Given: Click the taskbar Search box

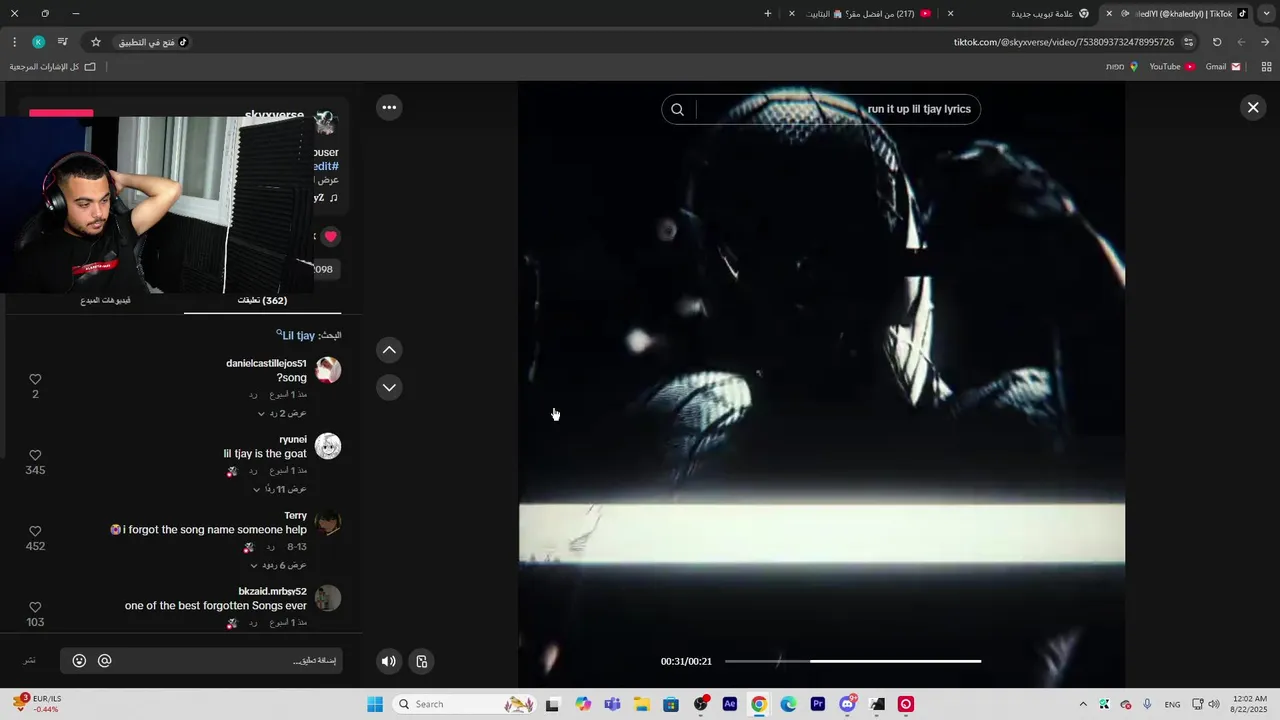Looking at the screenshot, I should click(465, 704).
